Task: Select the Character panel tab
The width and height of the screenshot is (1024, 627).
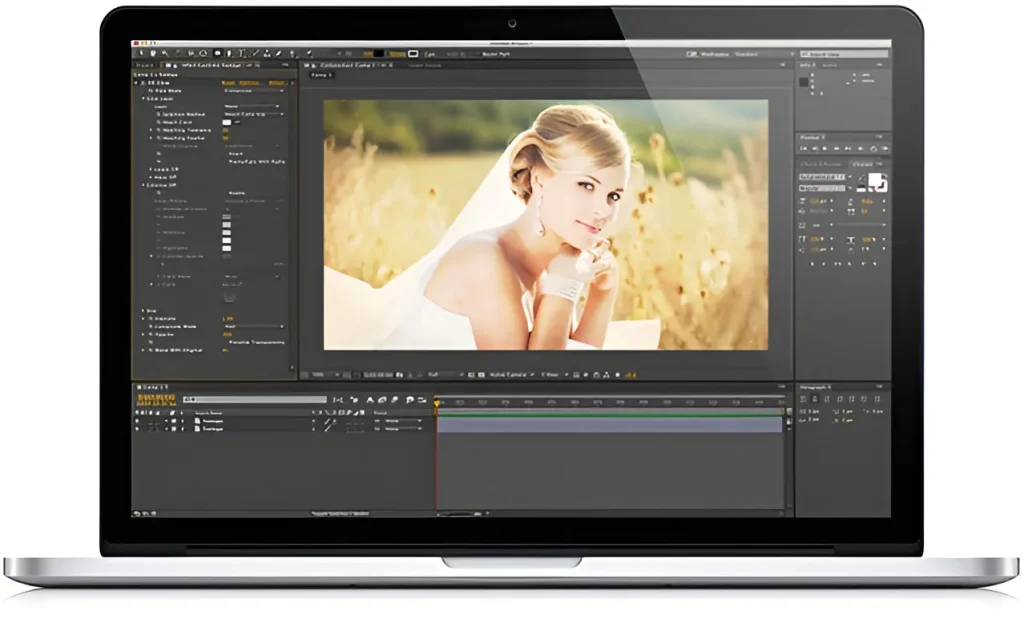Action: point(862,164)
